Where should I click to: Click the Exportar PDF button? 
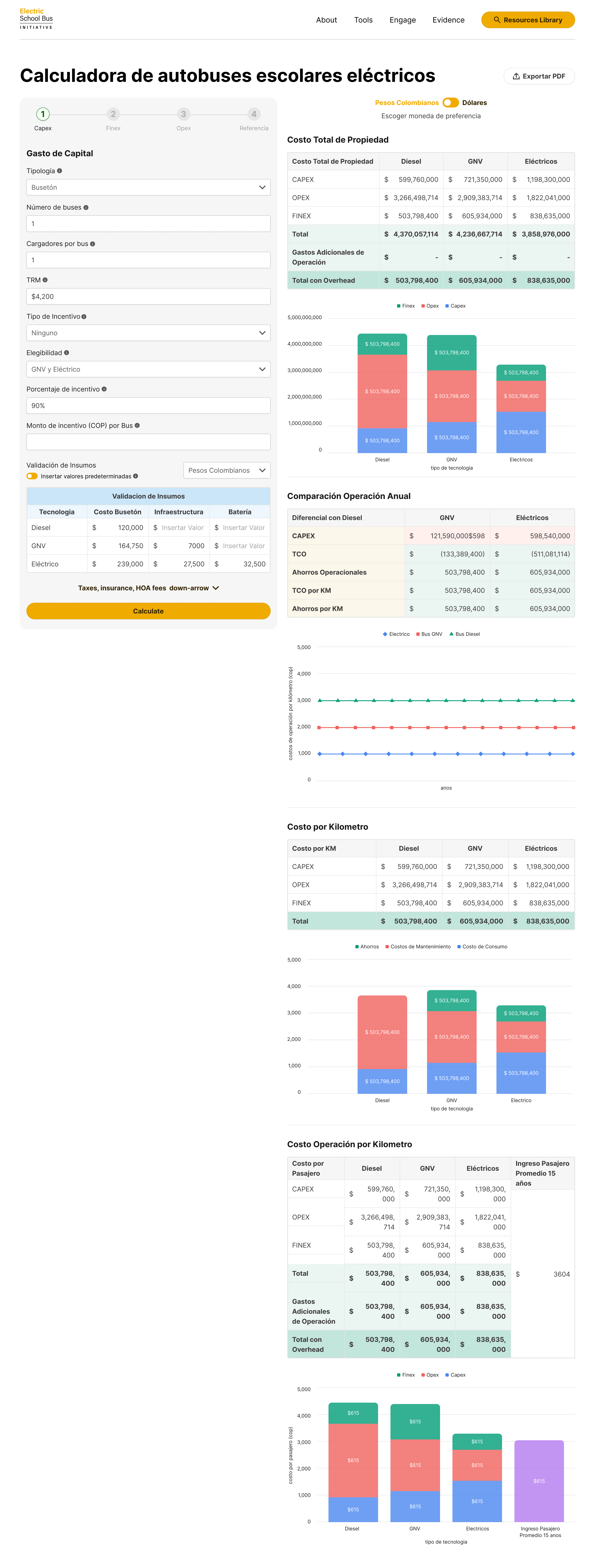(x=539, y=76)
